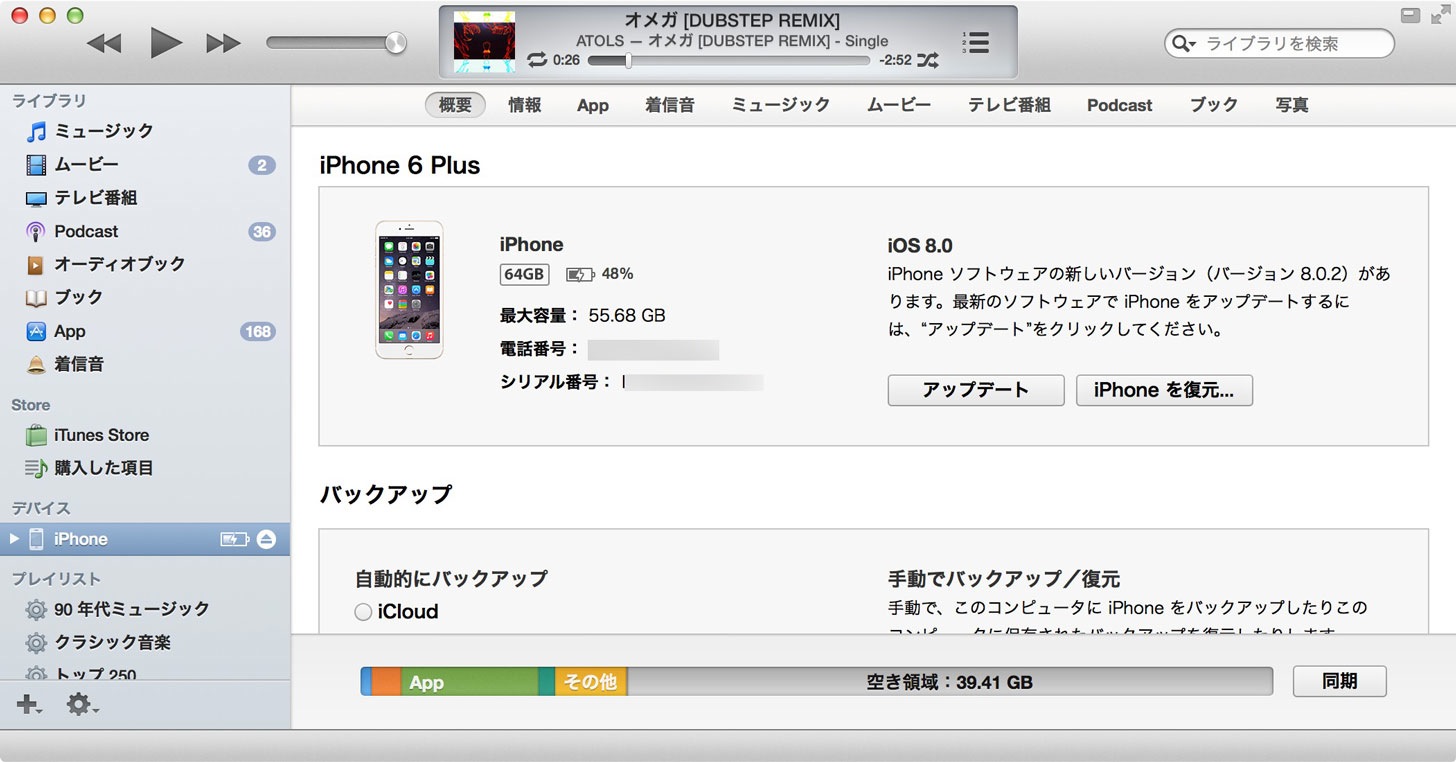1456x762 pixels.
Task: Open the 写真 tab
Action: pyautogui.click(x=1292, y=105)
